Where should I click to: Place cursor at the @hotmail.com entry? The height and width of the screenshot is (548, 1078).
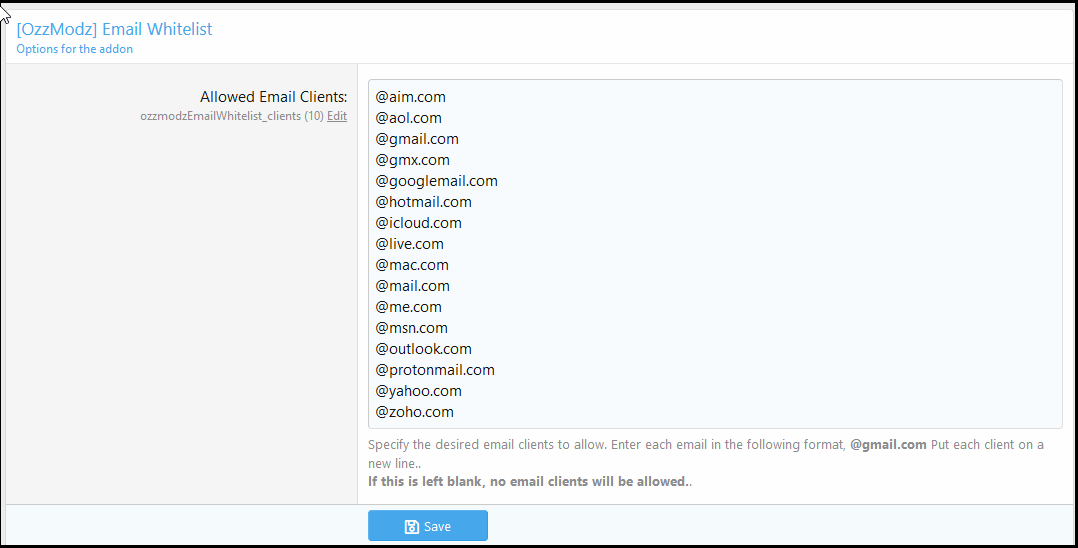pyautogui.click(x=424, y=202)
